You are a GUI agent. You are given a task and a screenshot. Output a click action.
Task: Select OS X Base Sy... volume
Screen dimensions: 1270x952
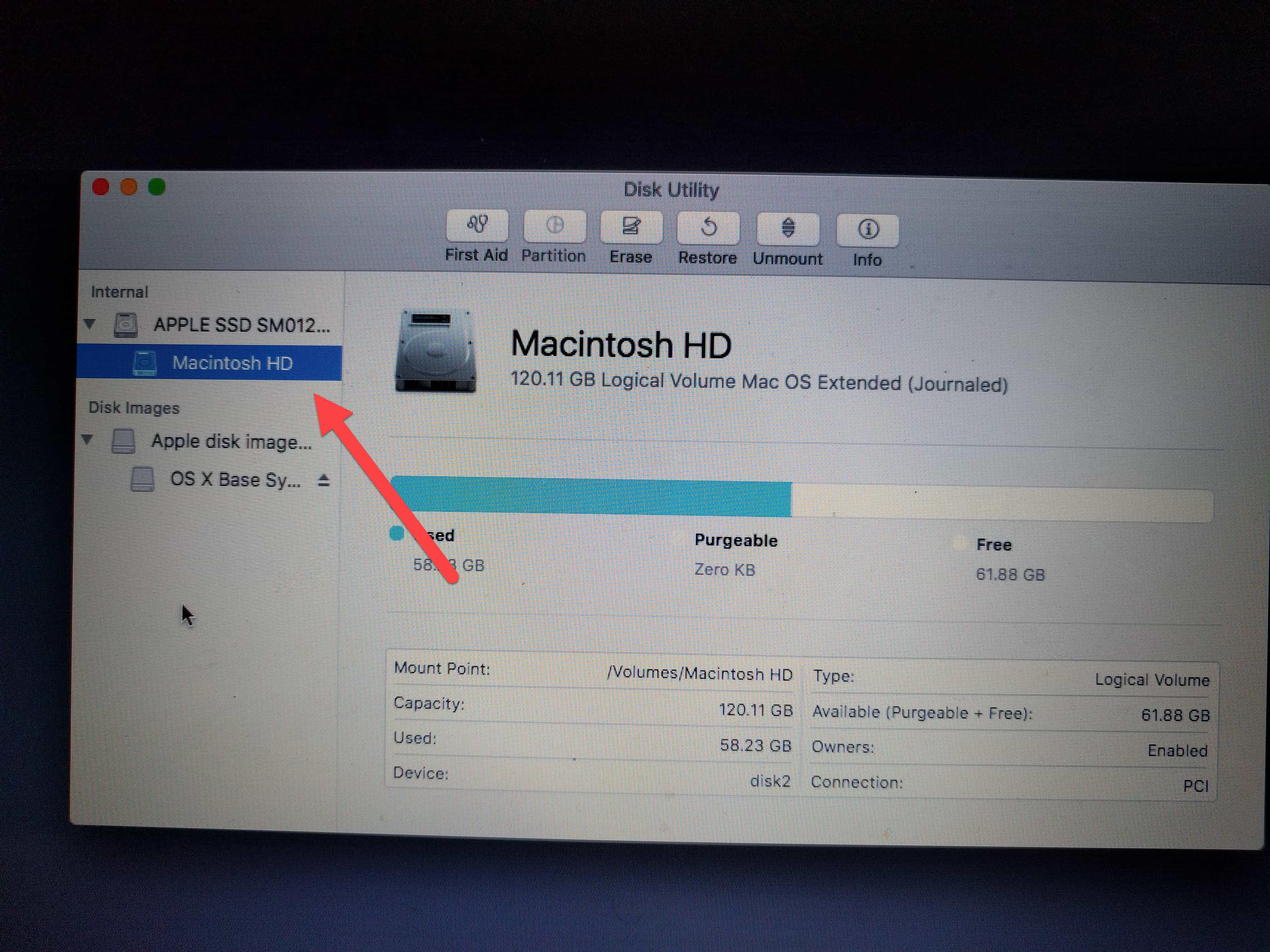tap(235, 480)
